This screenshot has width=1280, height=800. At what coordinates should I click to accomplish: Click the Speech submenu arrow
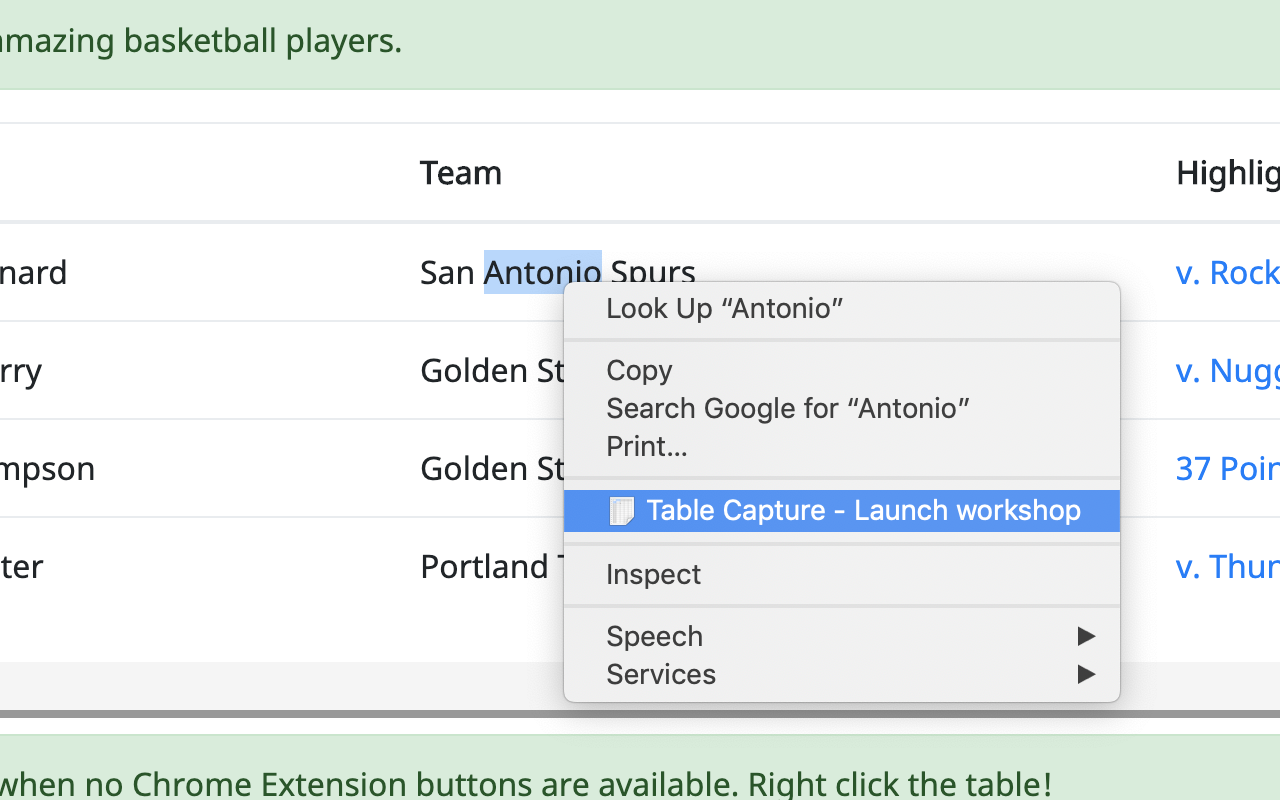click(1086, 636)
